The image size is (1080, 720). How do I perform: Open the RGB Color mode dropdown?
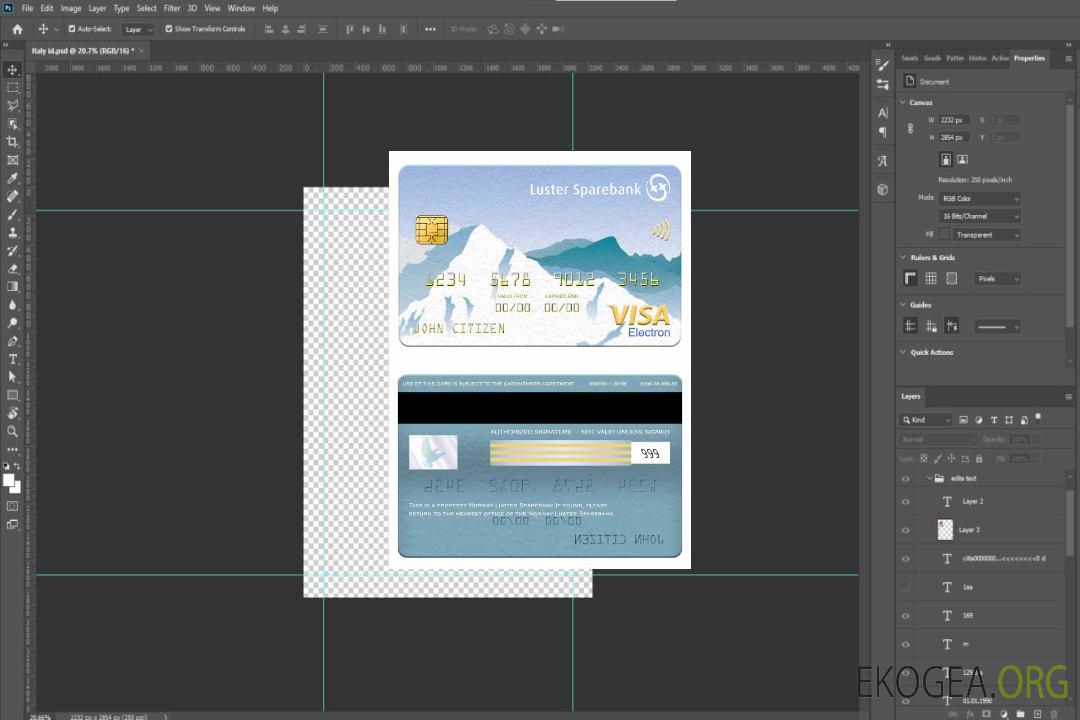click(979, 198)
